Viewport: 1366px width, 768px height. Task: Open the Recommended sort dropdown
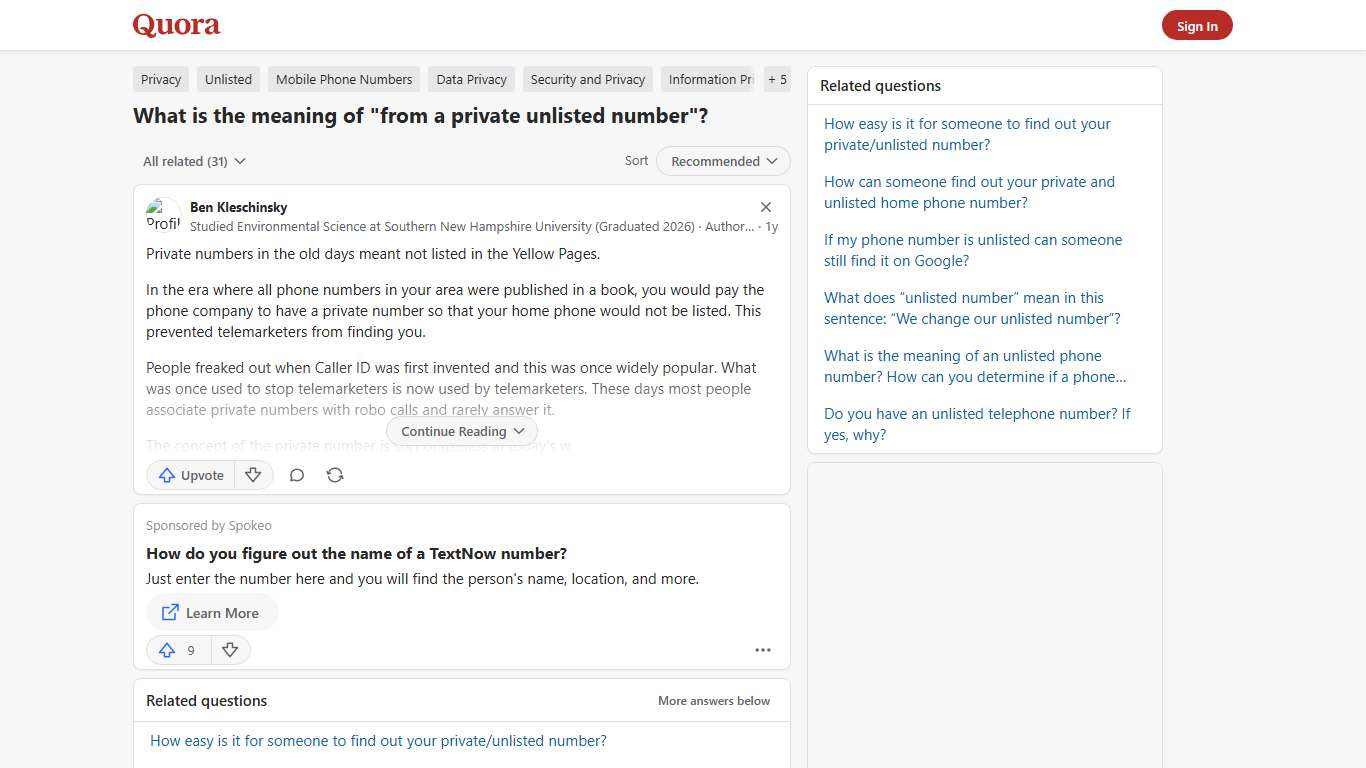pyautogui.click(x=722, y=161)
